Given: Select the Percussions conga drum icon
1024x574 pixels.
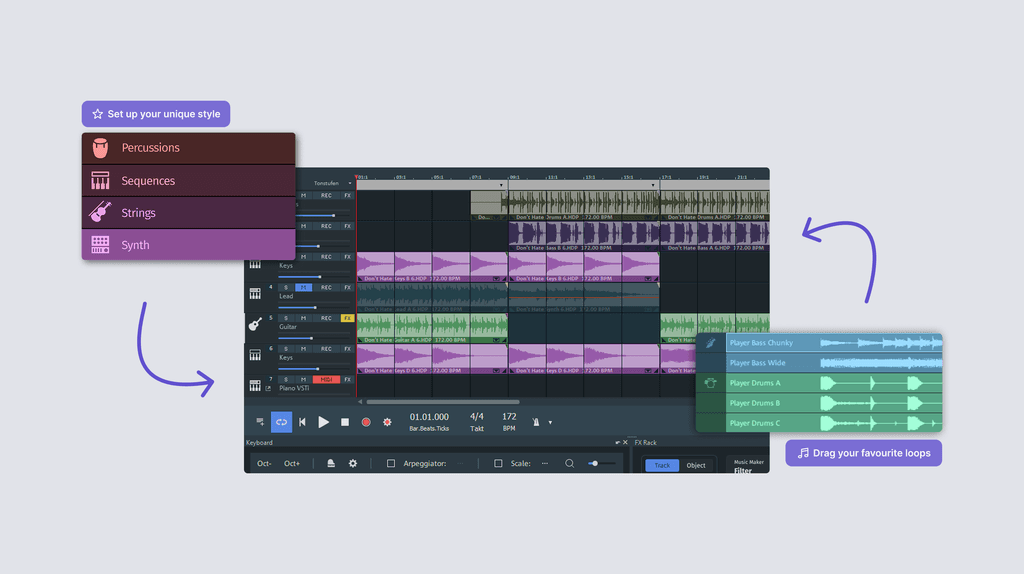Looking at the screenshot, I should tap(100, 148).
